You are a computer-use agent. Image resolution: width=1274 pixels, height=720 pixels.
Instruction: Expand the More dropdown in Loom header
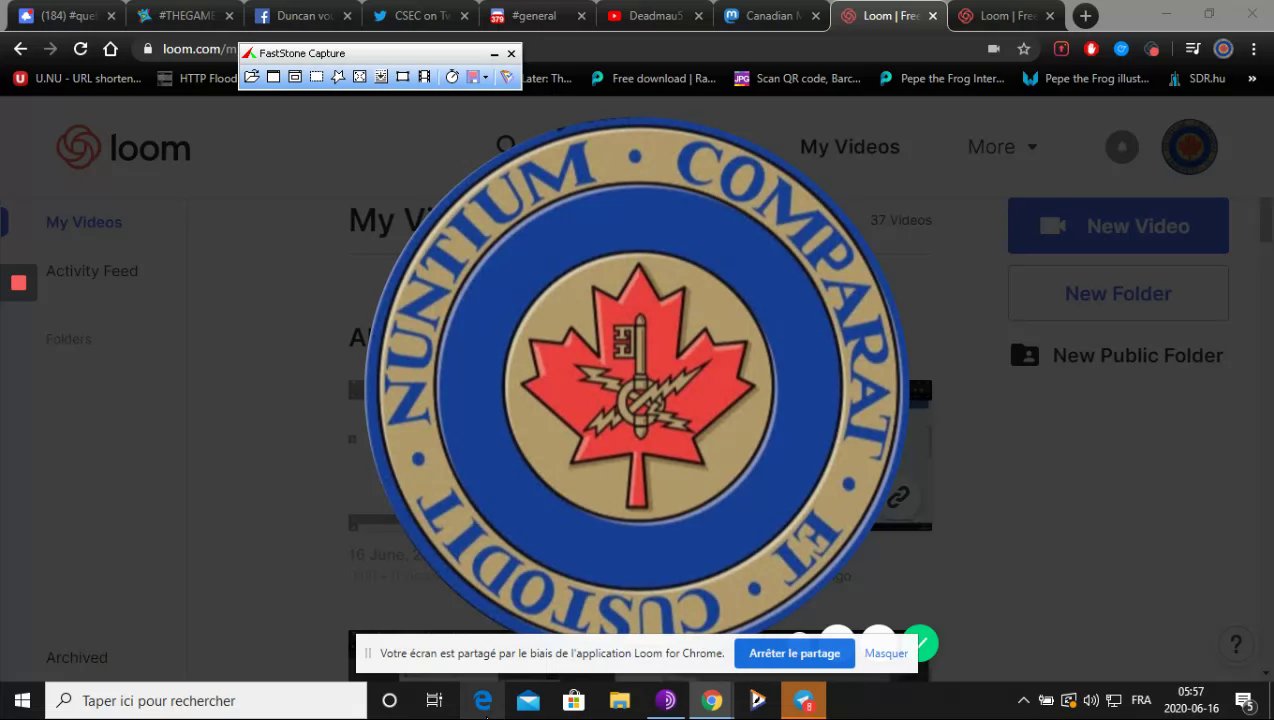tap(1002, 147)
